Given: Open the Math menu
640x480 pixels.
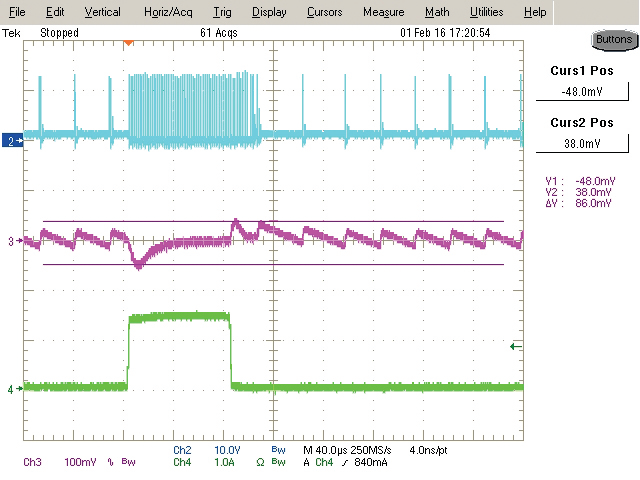Looking at the screenshot, I should click(436, 12).
